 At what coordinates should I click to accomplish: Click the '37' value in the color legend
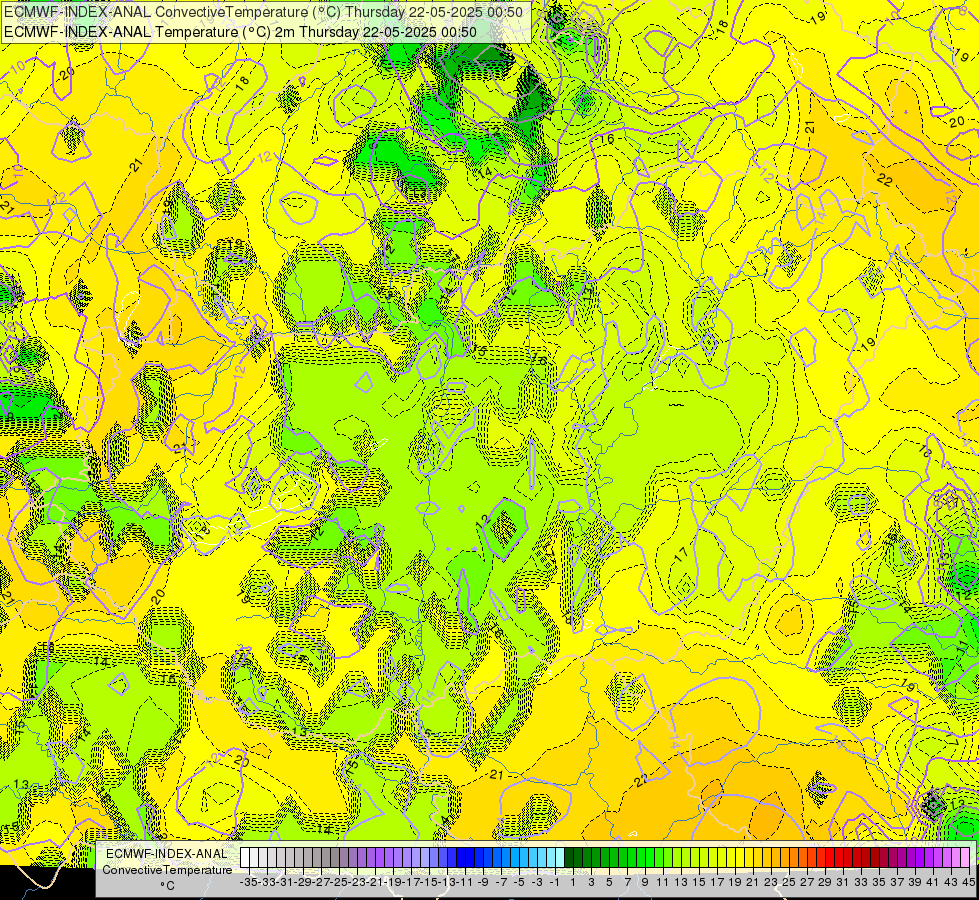tap(897, 883)
